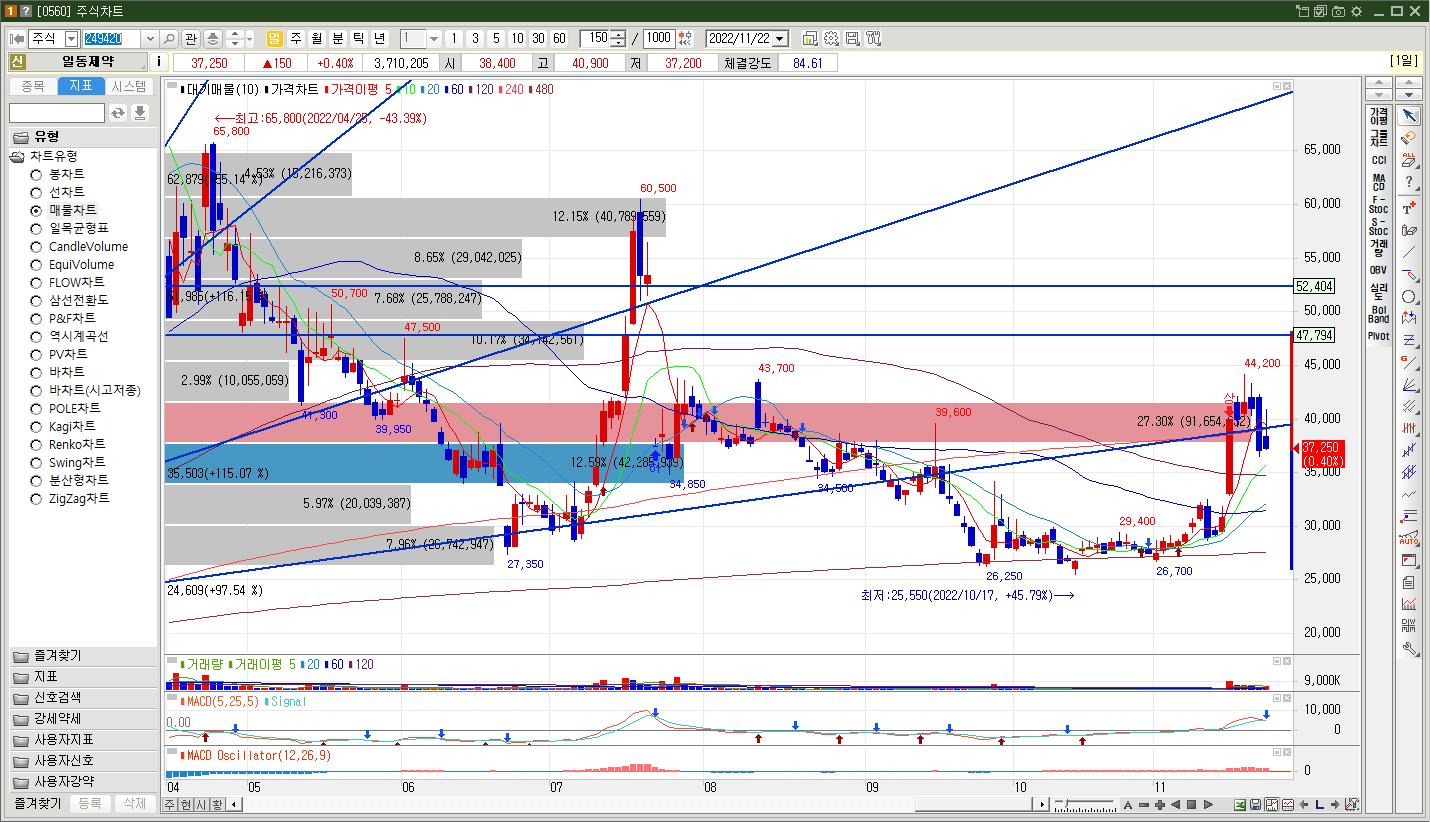Click the 30 minute interval button

click(538, 38)
